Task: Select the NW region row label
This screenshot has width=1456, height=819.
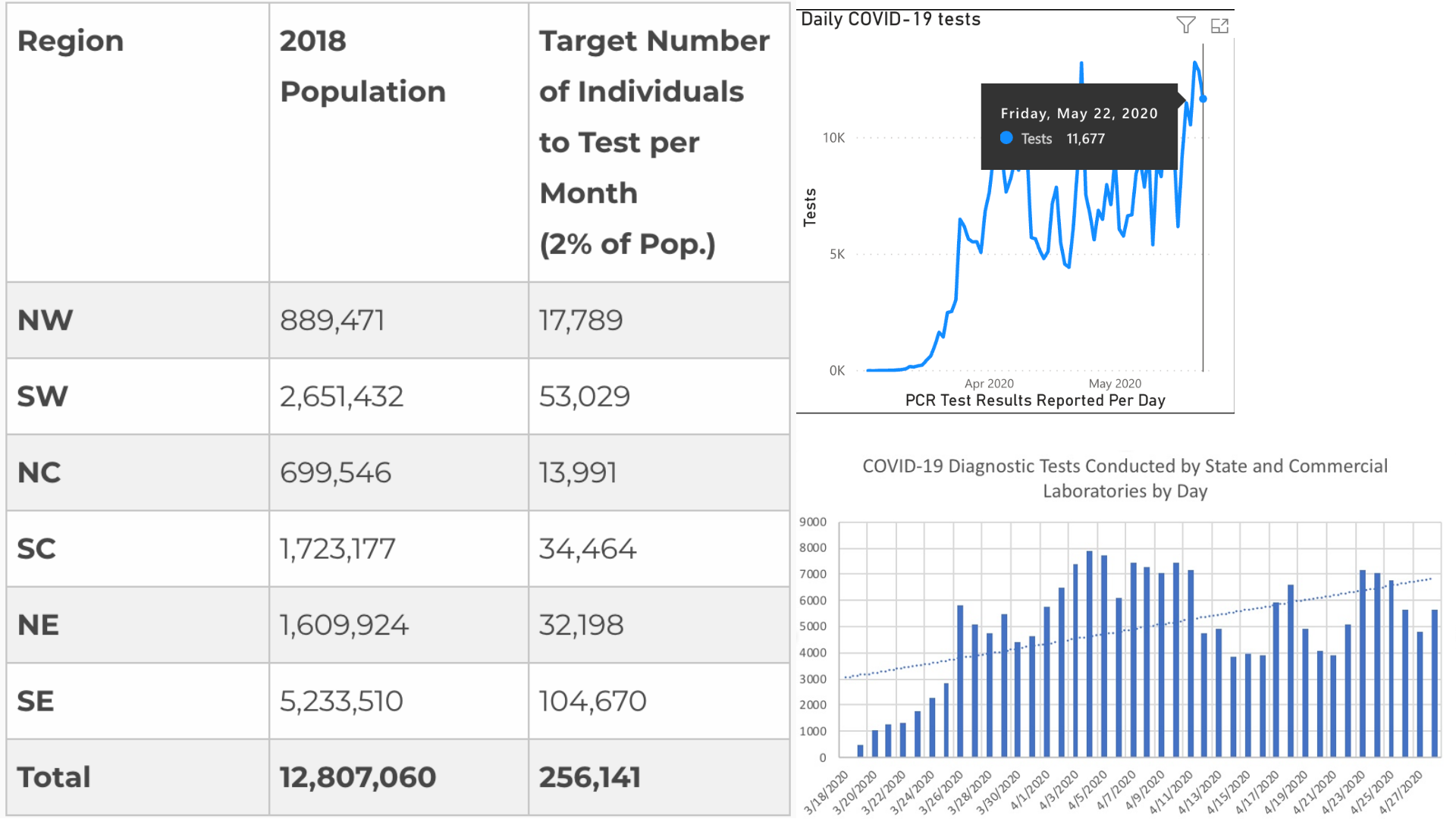Action: [x=45, y=320]
